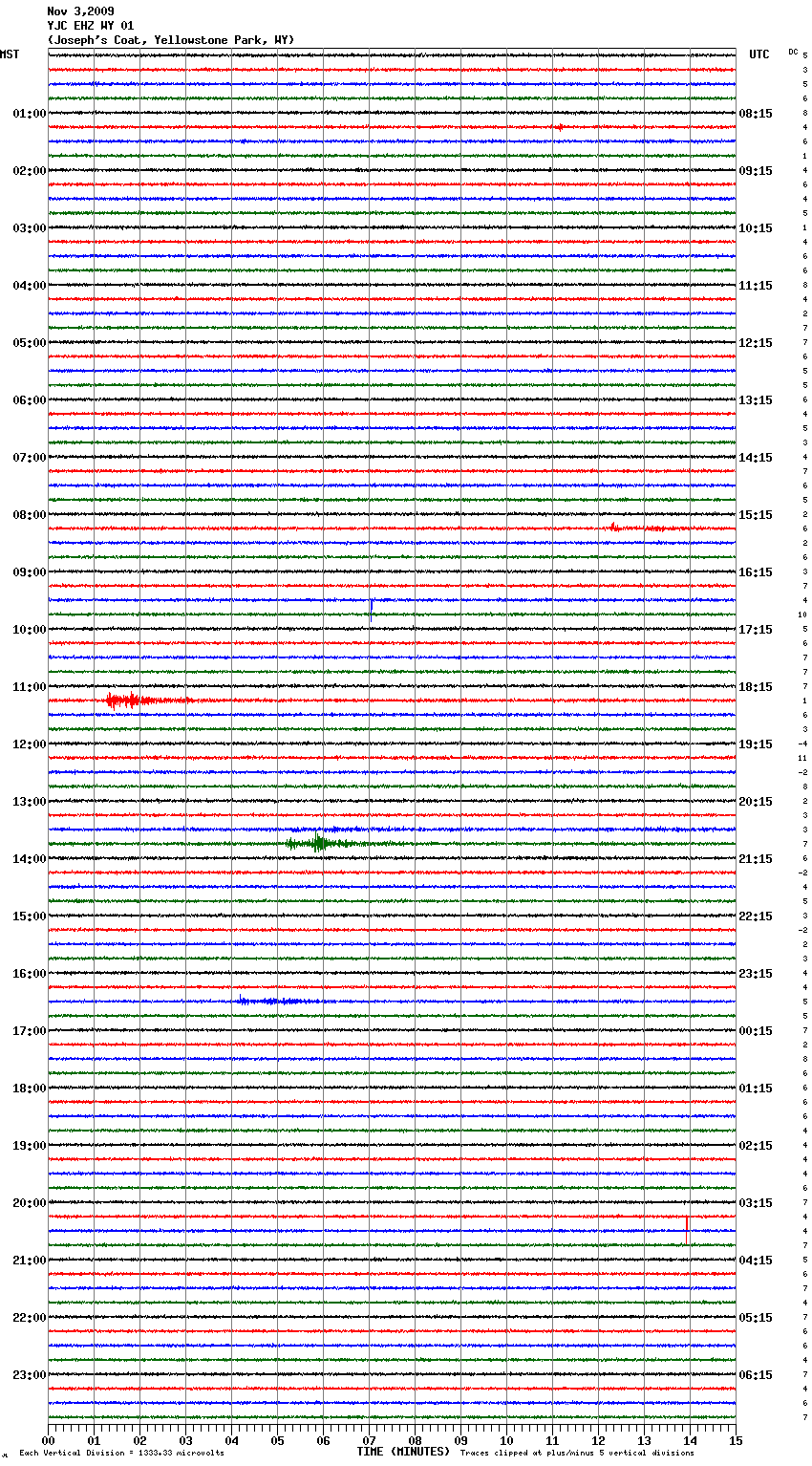
Task: Click the 04:00 MST time label
Action: [x=30, y=286]
